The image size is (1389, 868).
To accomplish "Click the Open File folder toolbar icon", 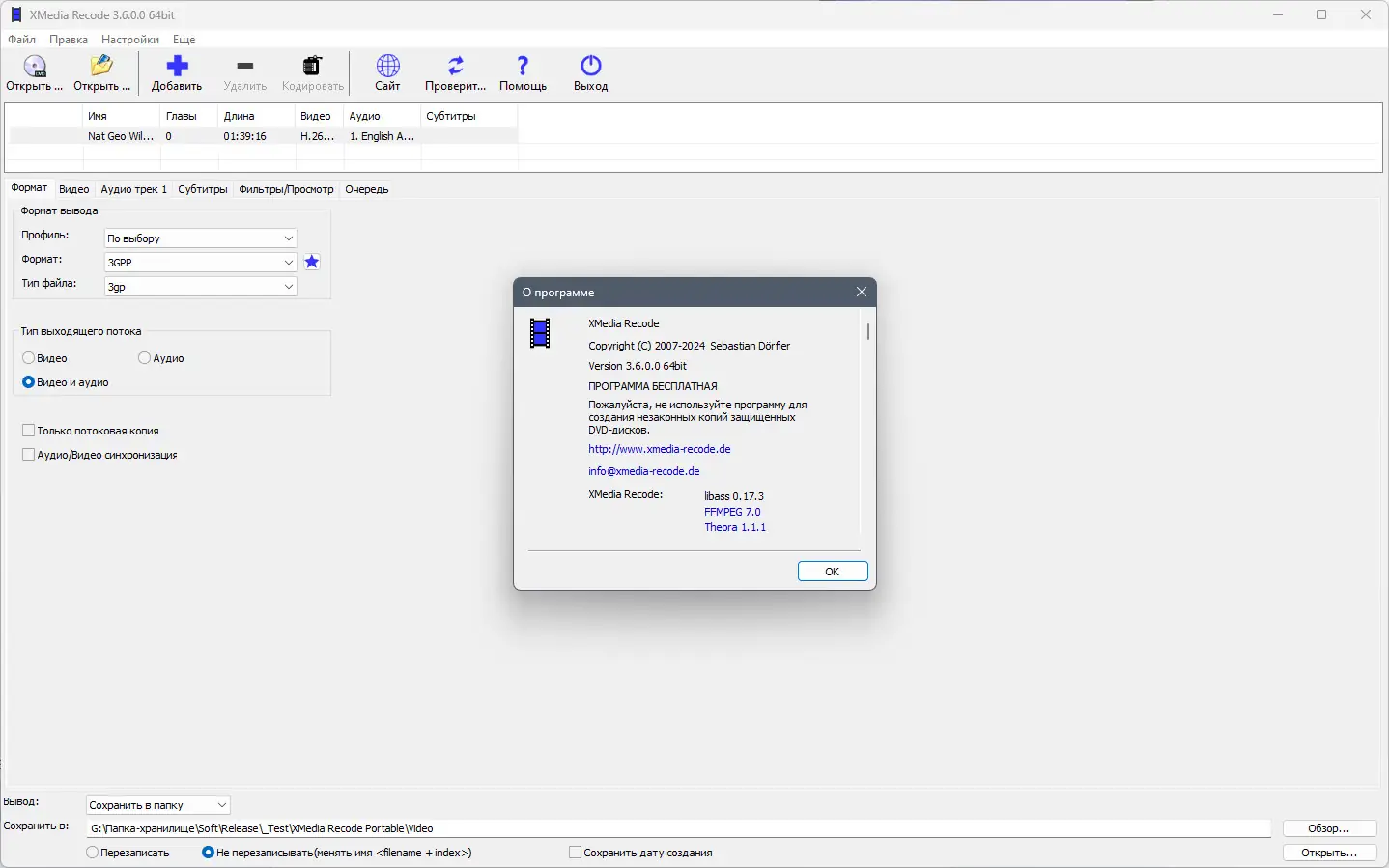I will [x=101, y=66].
